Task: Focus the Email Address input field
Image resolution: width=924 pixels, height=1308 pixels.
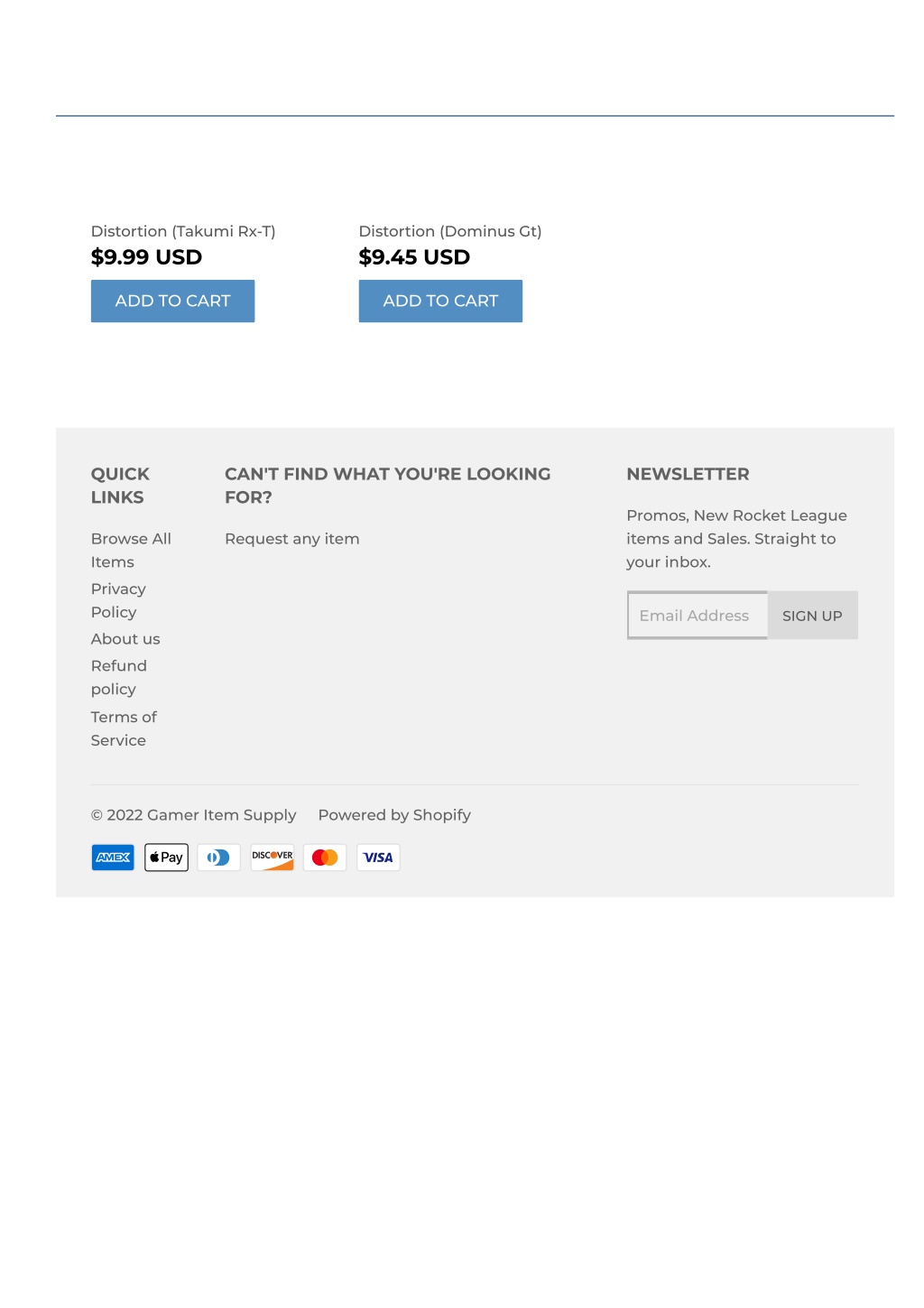Action: point(697,616)
